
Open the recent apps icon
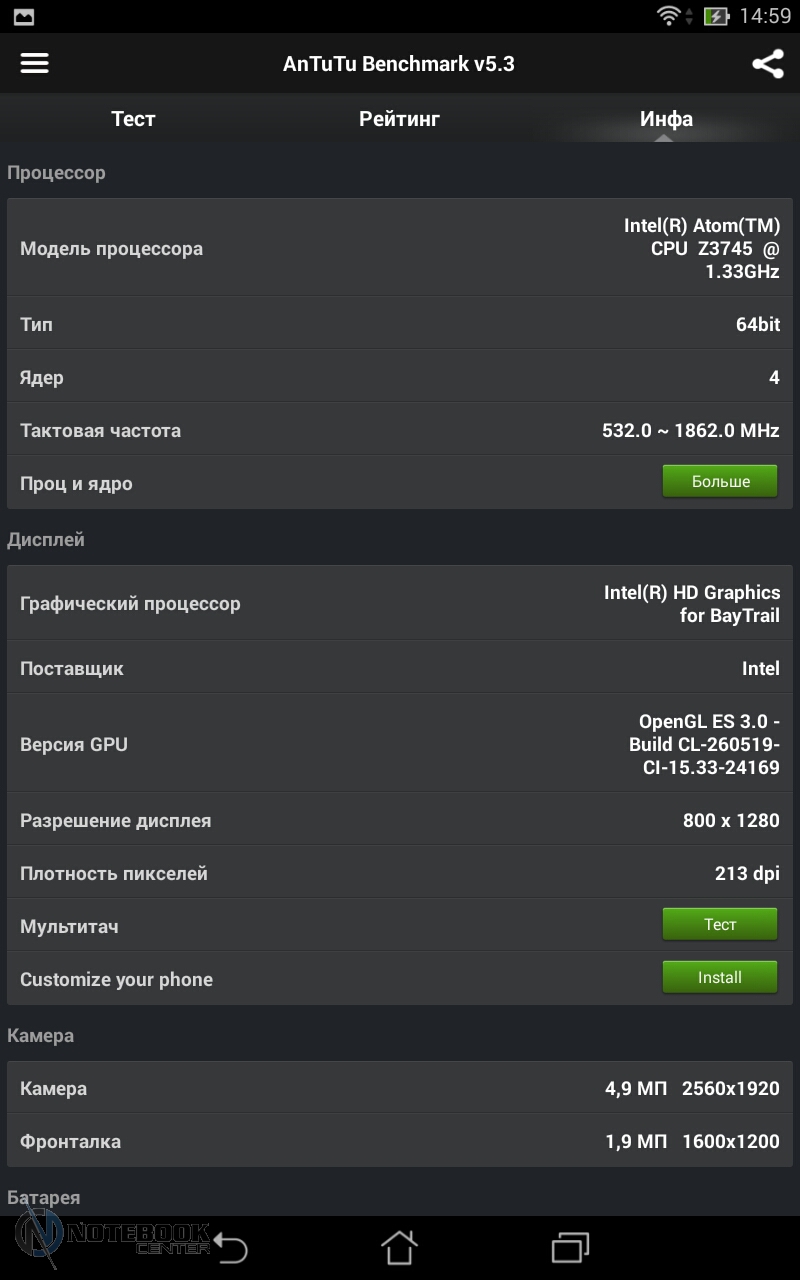tap(571, 1248)
